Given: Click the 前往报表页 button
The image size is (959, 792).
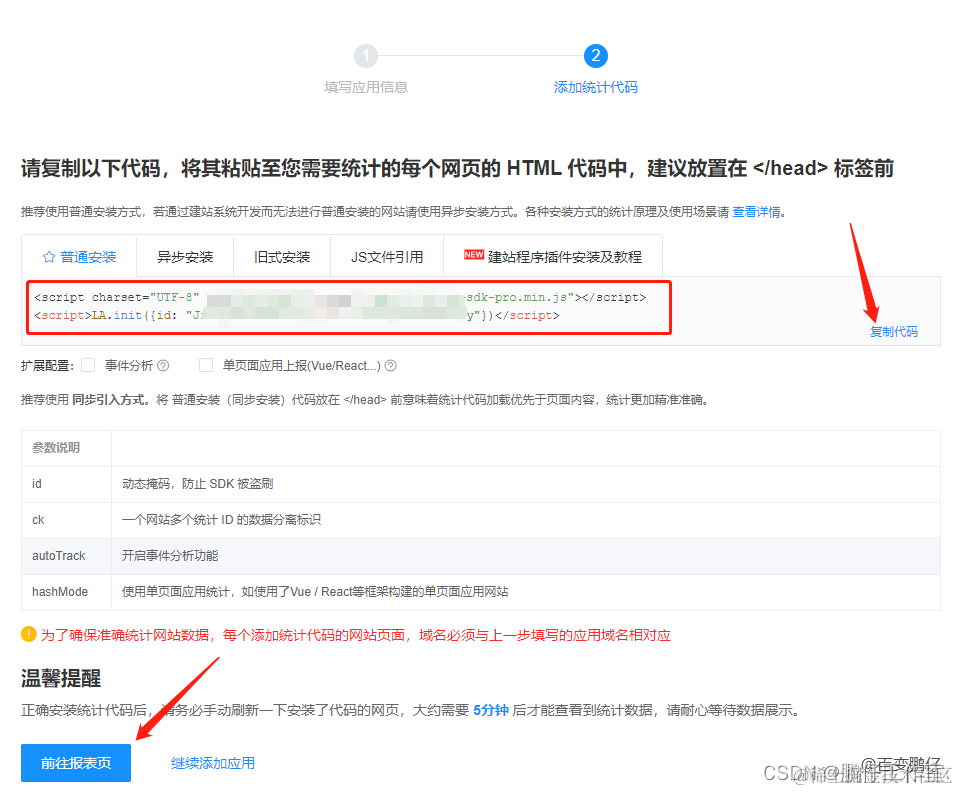Looking at the screenshot, I should (76, 763).
